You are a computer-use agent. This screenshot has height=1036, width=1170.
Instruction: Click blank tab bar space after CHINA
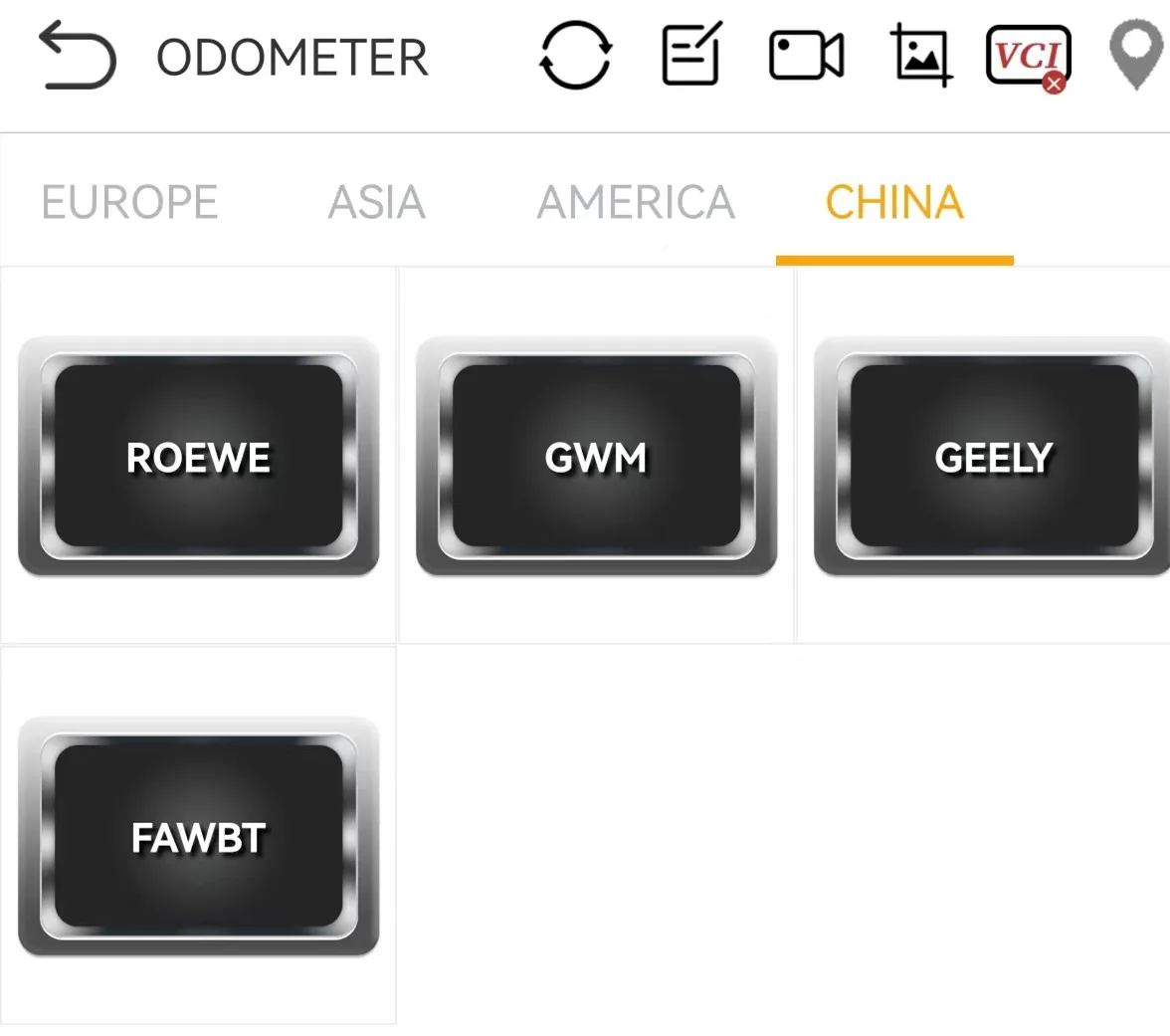coord(1093,201)
